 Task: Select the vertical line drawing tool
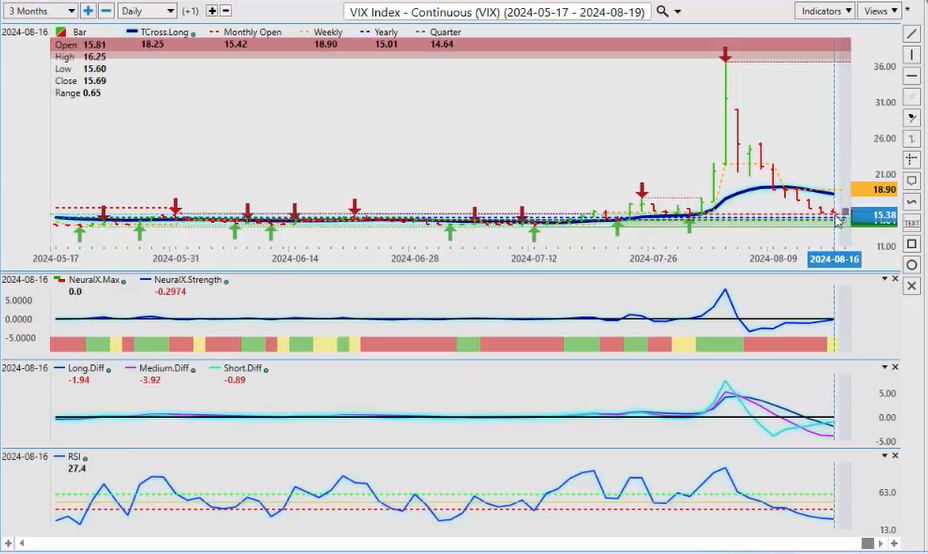[911, 55]
